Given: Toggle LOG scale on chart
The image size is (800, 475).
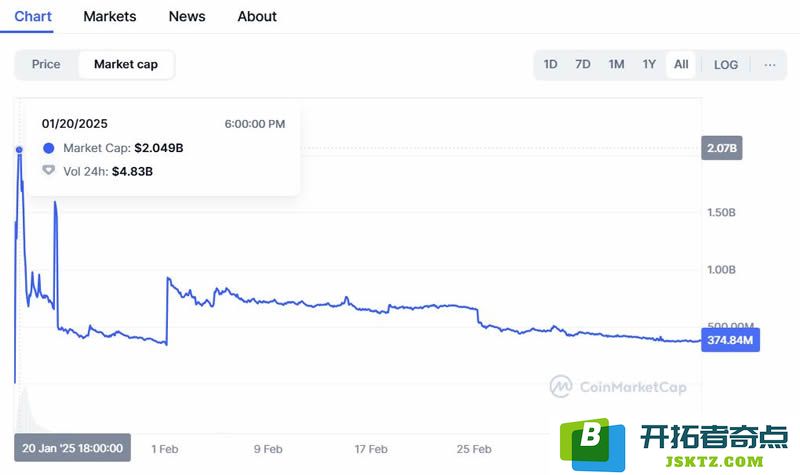Looking at the screenshot, I should [x=726, y=64].
